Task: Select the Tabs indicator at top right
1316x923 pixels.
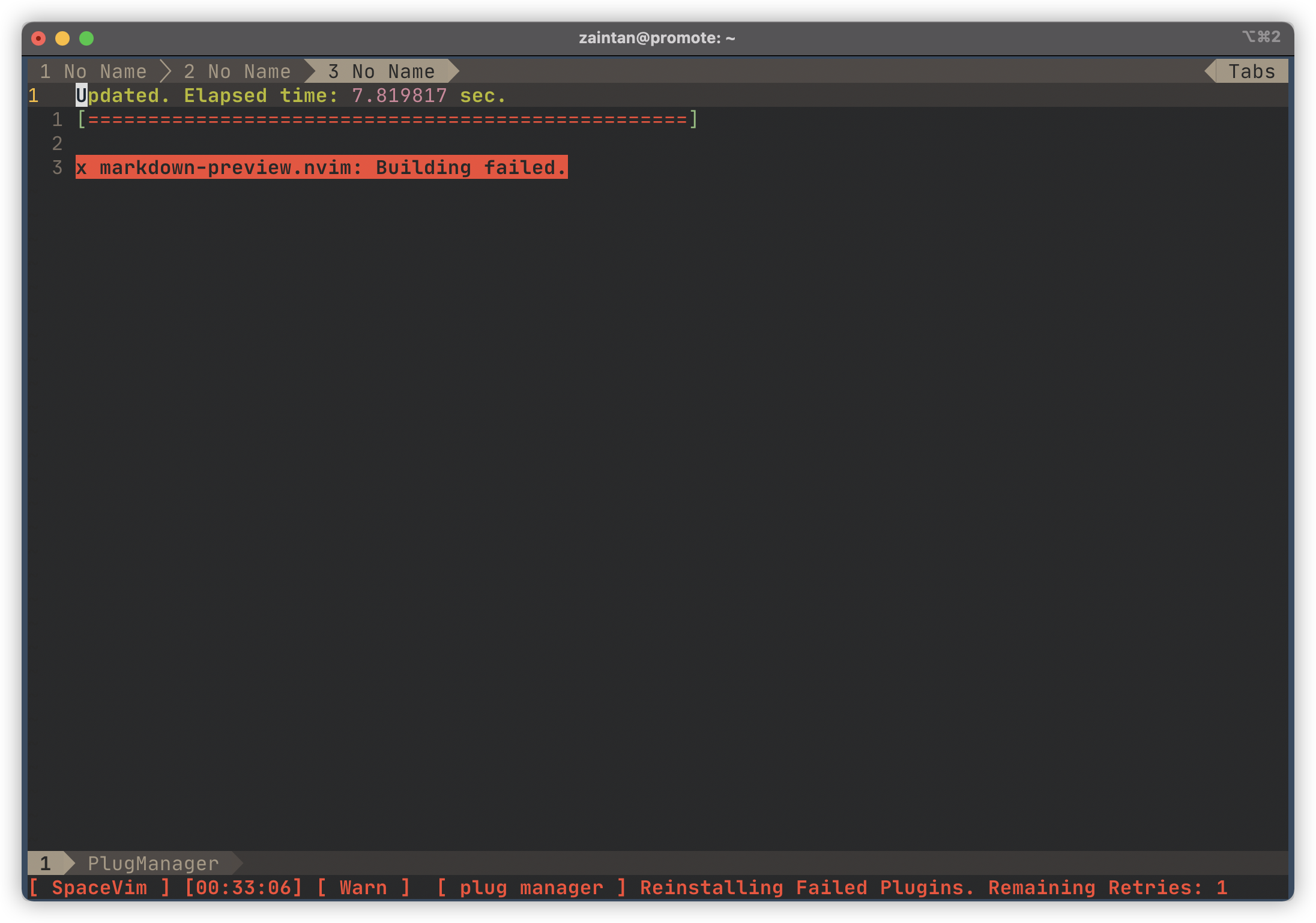Action: tap(1252, 71)
